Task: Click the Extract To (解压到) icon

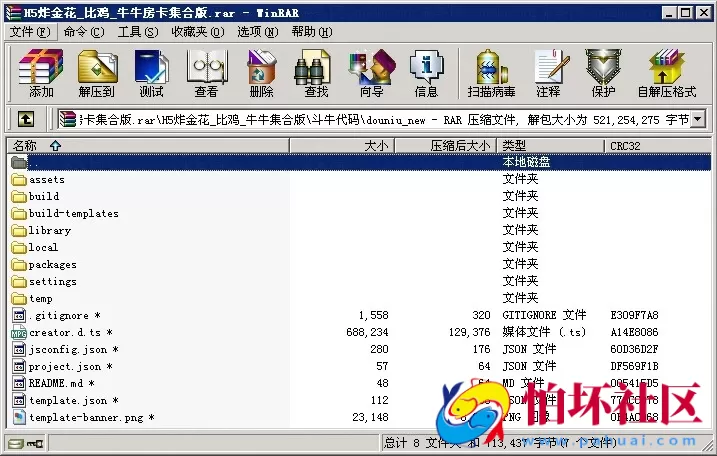Action: point(96,73)
